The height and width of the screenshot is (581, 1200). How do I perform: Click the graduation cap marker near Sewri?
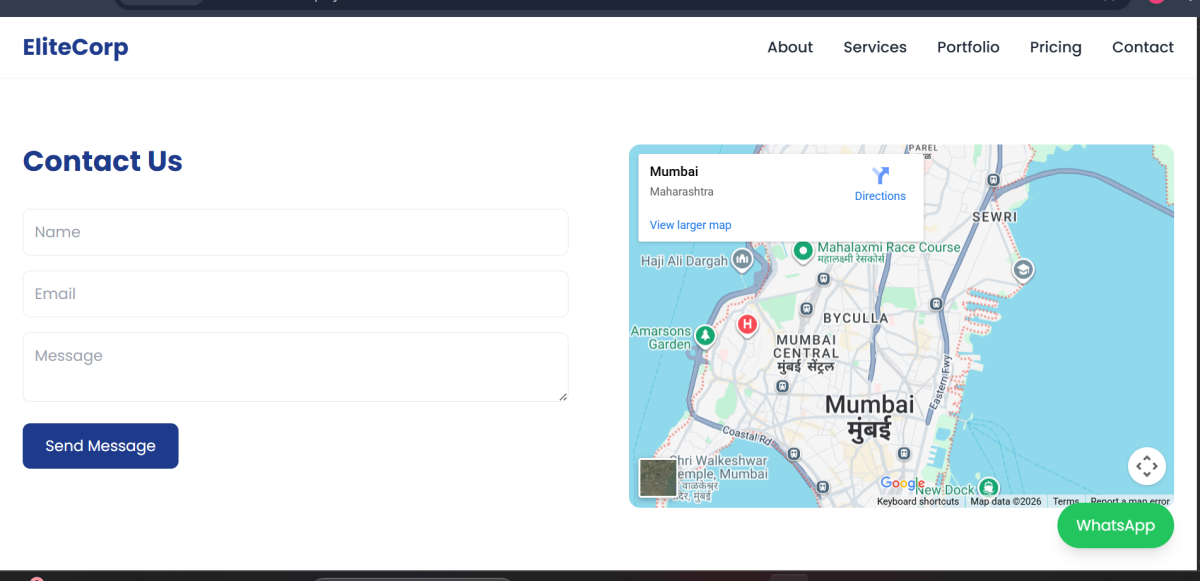tap(1022, 270)
